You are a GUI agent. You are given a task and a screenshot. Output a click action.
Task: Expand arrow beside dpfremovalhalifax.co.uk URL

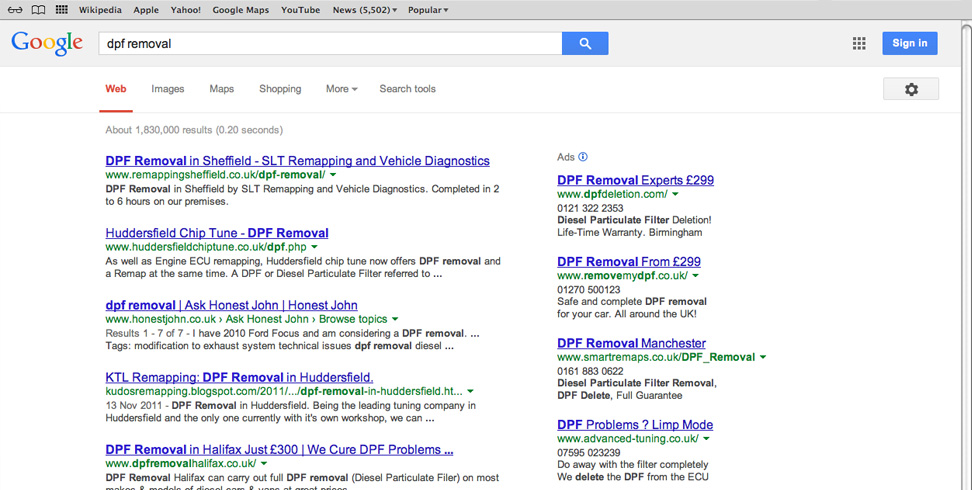(264, 464)
